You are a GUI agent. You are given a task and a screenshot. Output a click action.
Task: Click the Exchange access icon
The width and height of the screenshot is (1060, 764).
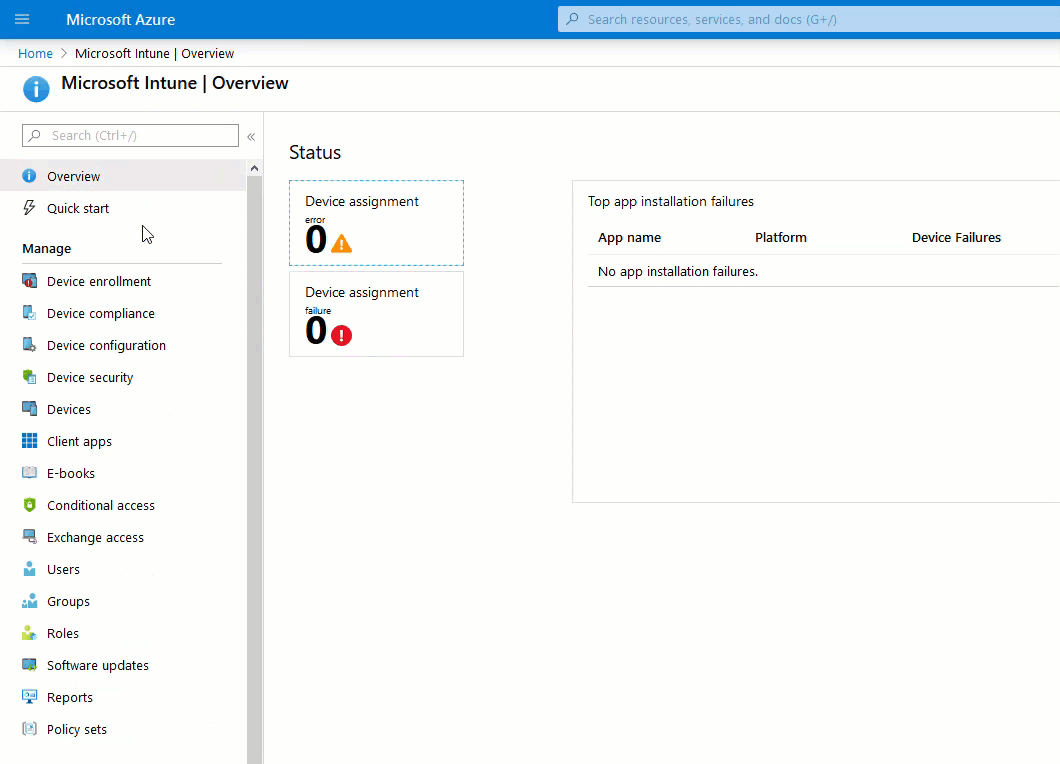coord(29,537)
